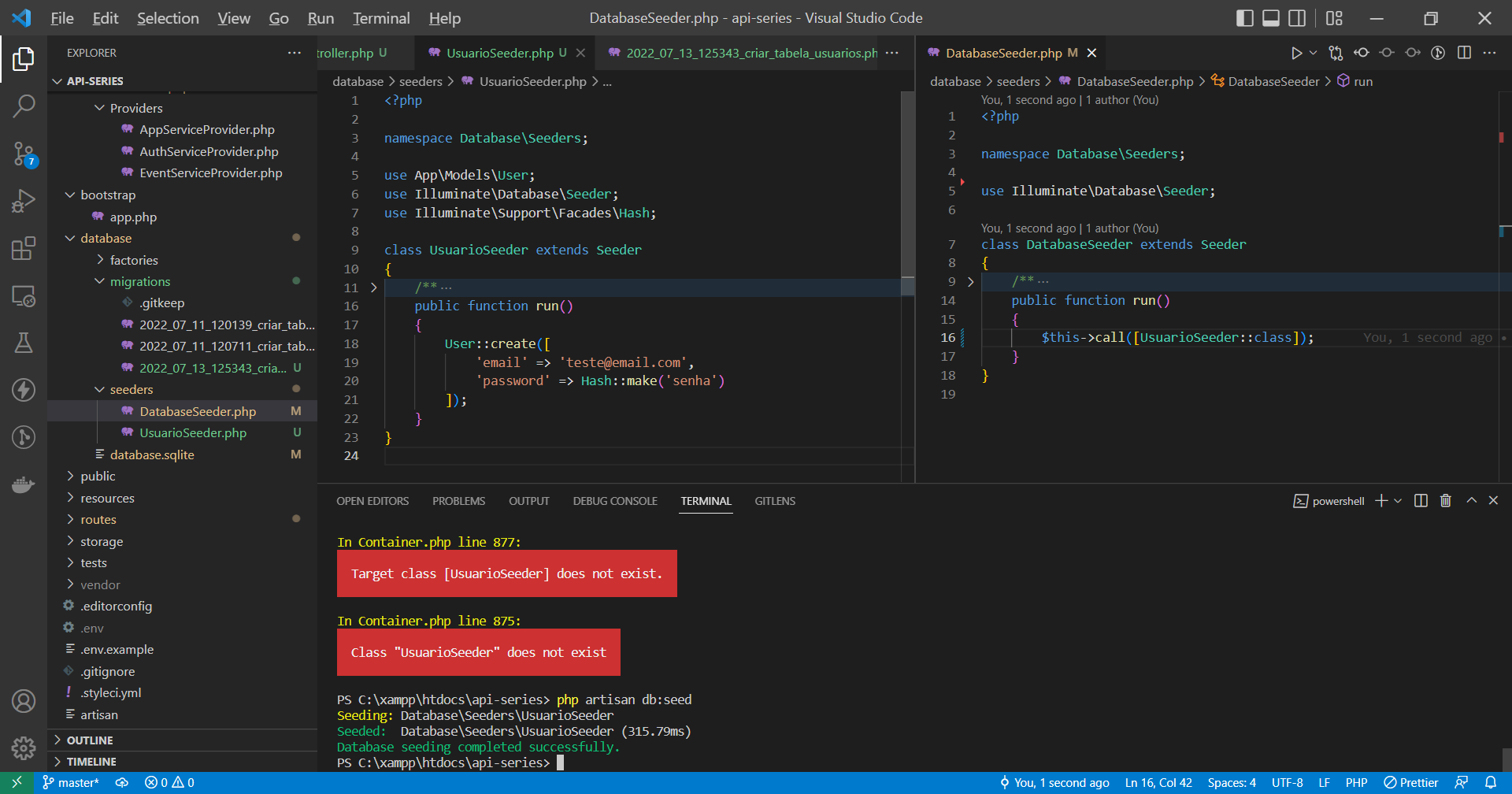The height and width of the screenshot is (794, 1512).
Task: Synchronize changes cloud icon in status bar
Action: click(x=122, y=782)
